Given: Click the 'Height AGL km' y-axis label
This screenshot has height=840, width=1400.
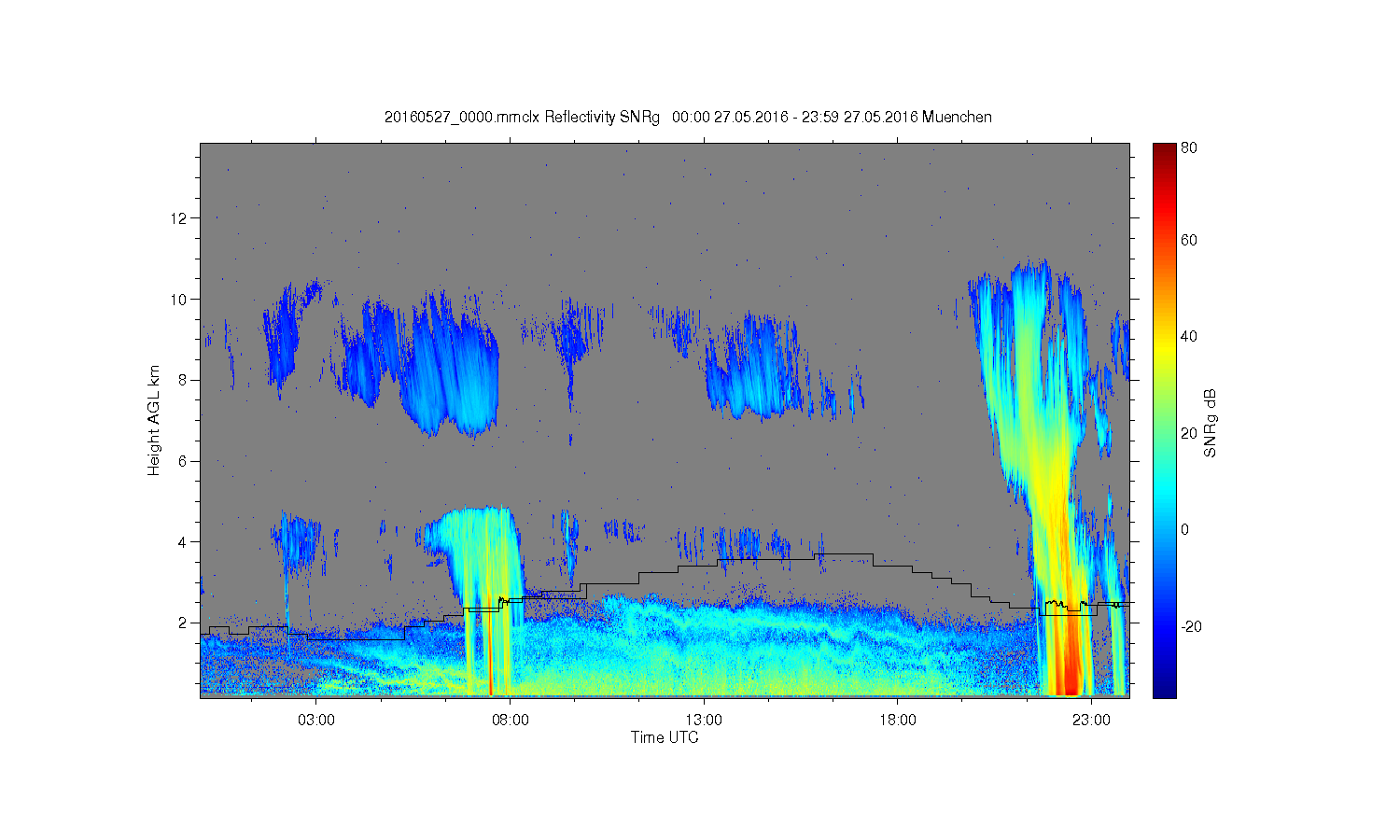Looking at the screenshot, I should (154, 420).
